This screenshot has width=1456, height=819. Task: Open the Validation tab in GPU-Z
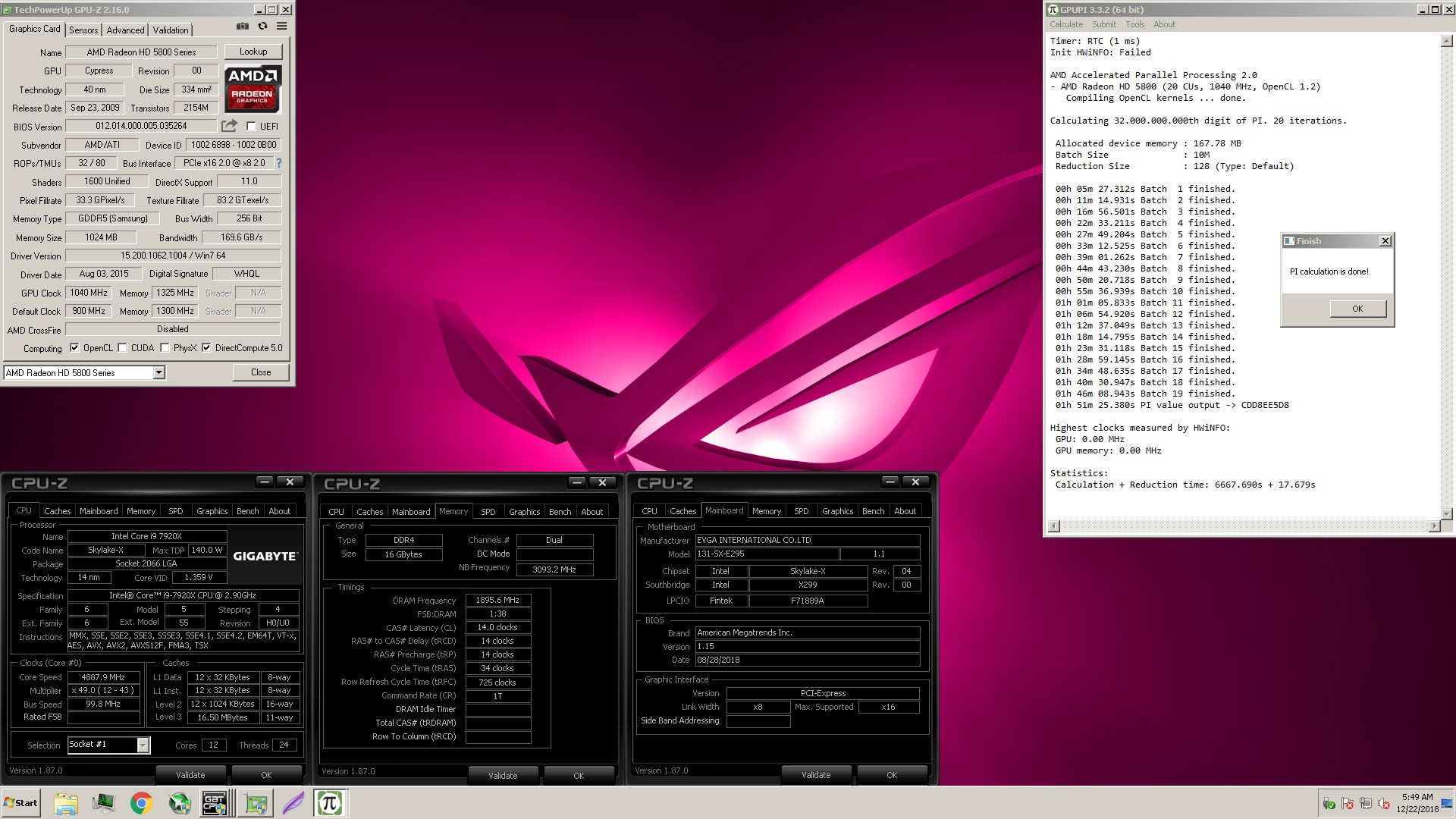point(171,30)
